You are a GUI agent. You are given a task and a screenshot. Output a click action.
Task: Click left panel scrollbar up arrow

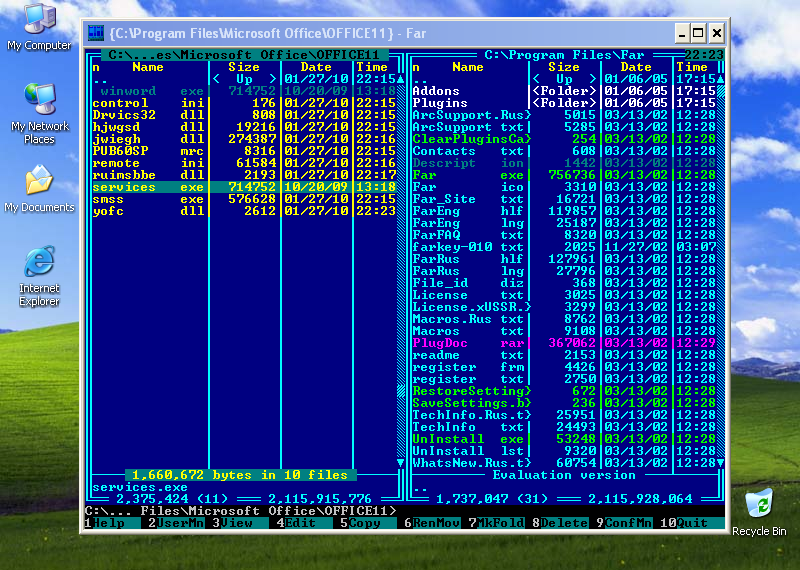click(401, 79)
